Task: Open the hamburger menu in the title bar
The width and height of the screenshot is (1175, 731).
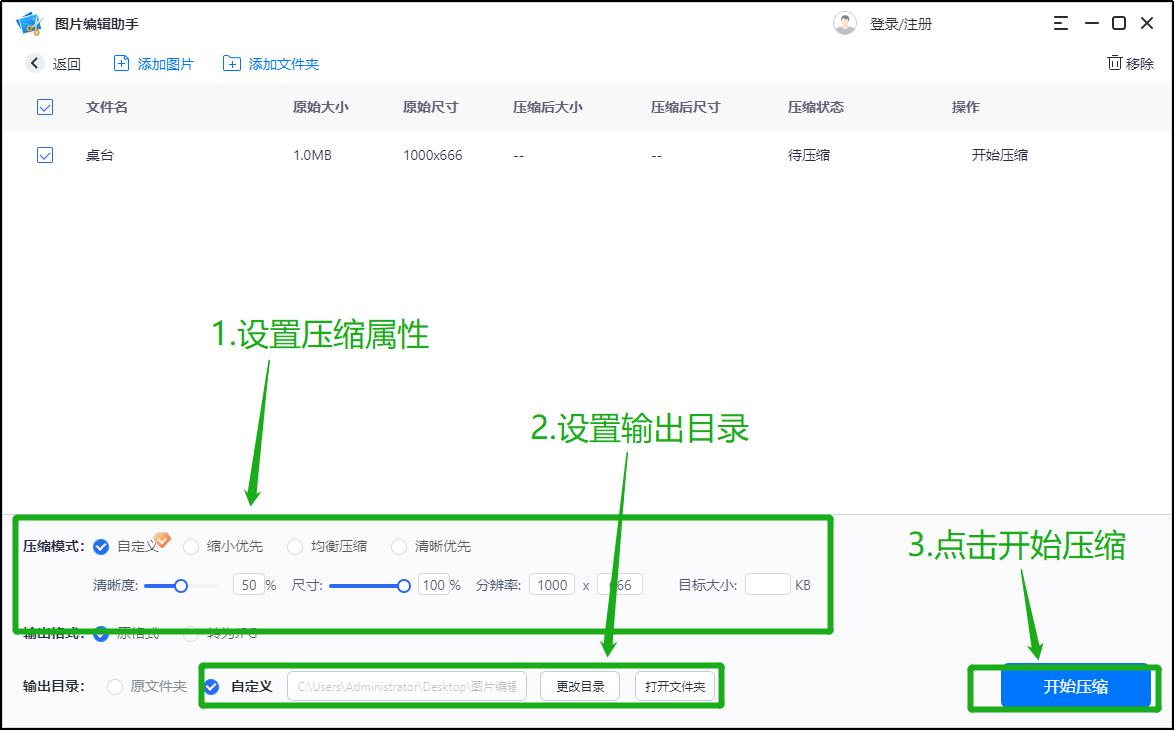Action: click(1061, 22)
